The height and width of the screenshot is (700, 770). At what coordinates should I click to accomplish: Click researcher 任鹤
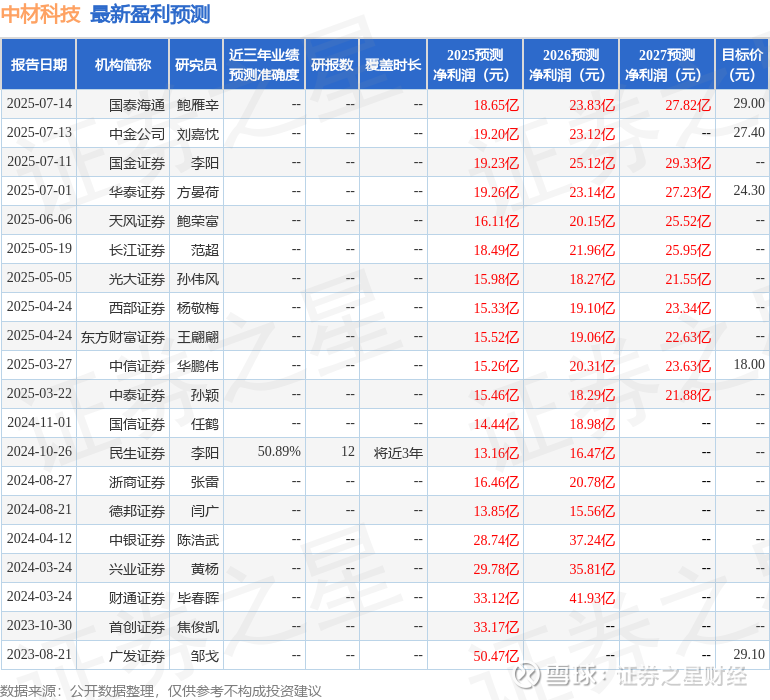pos(205,423)
